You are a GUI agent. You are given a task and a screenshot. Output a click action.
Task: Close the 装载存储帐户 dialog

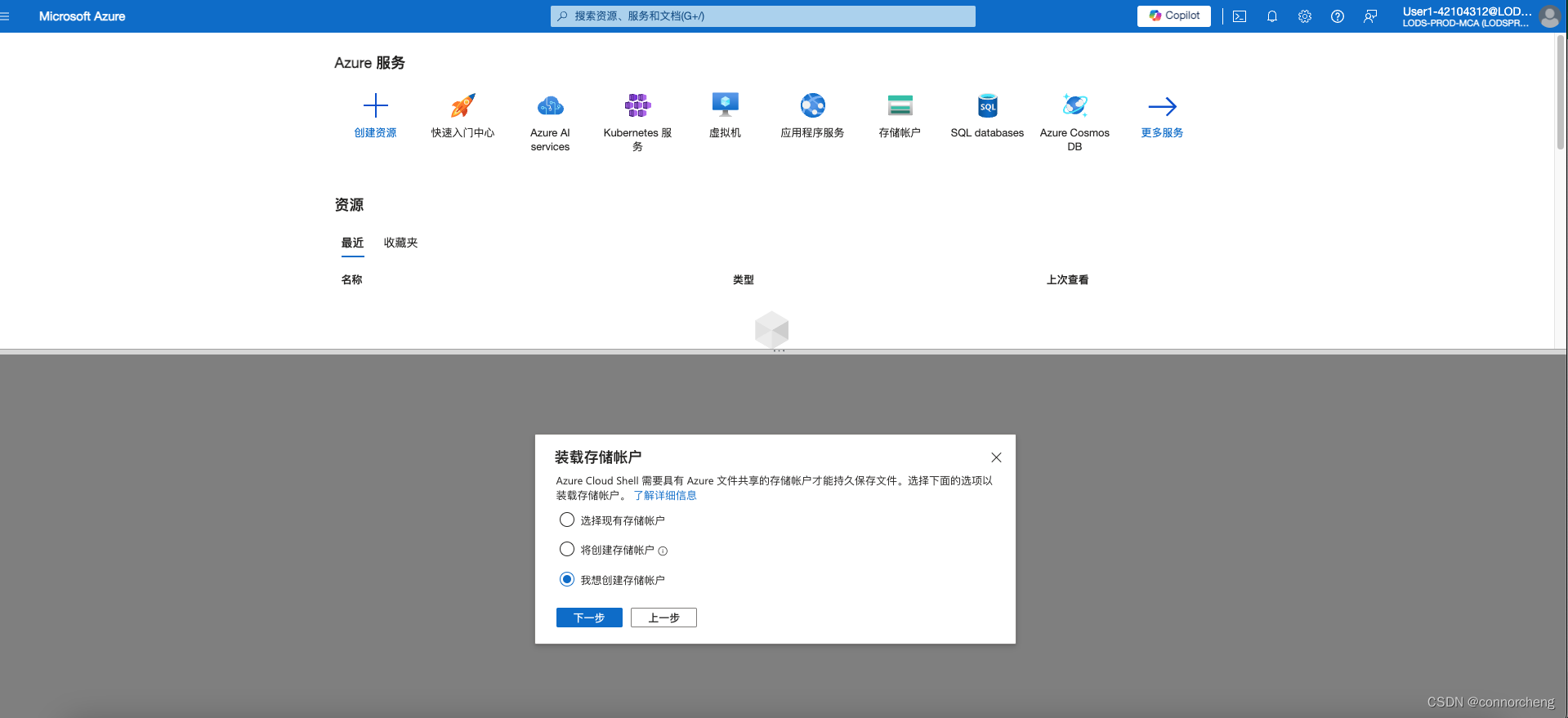pyautogui.click(x=996, y=457)
